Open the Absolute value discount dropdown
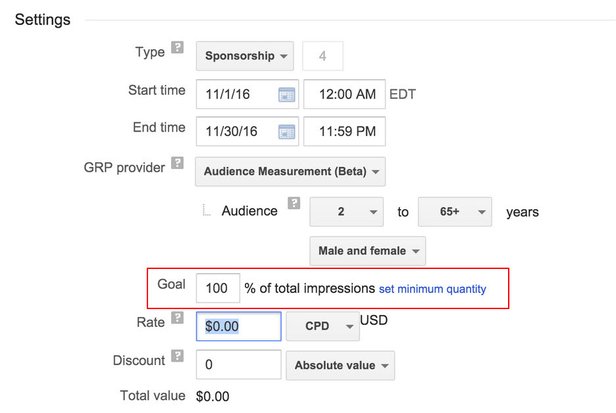The image size is (616, 413). click(339, 366)
